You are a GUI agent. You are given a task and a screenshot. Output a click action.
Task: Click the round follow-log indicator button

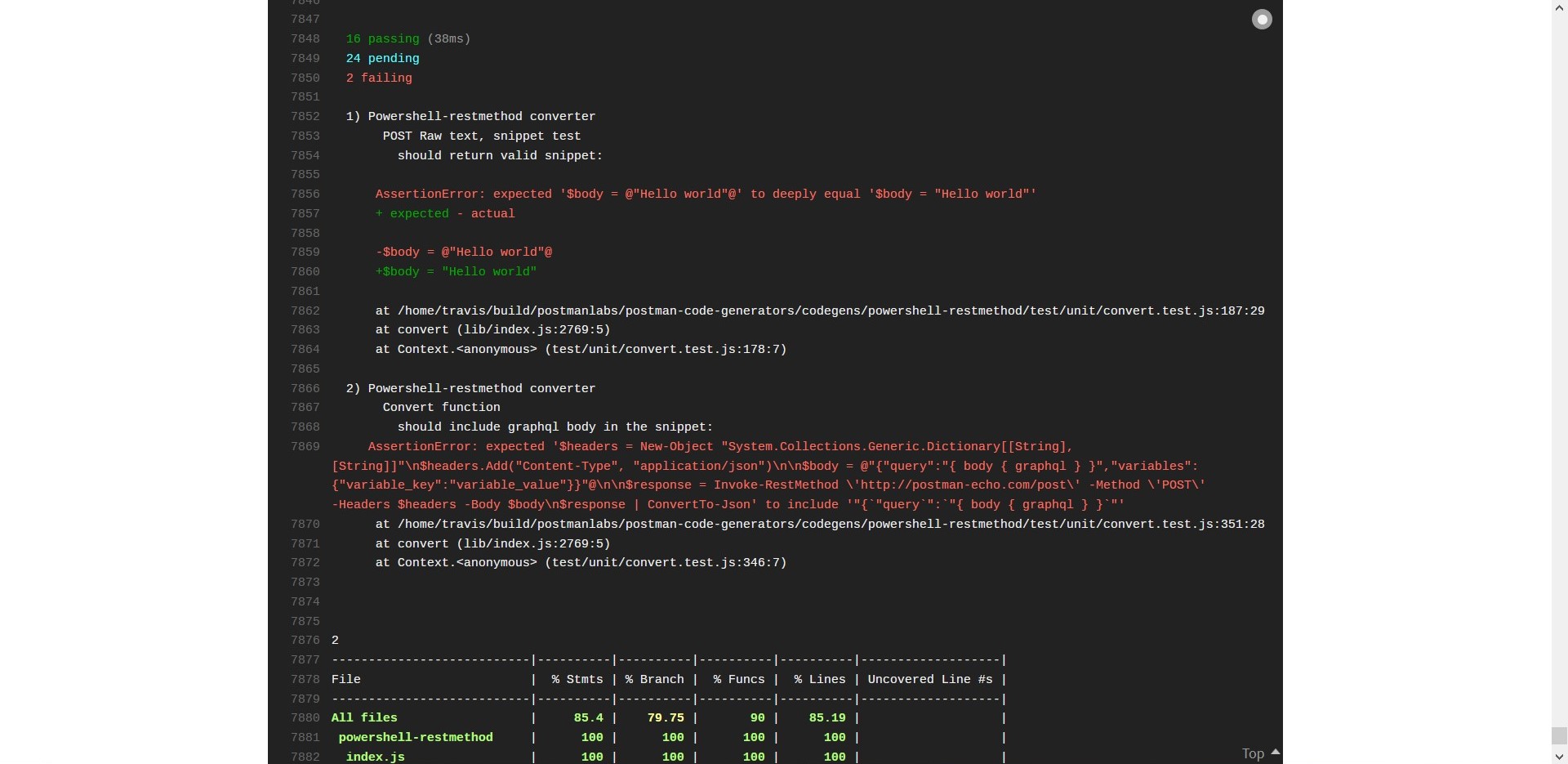(x=1262, y=20)
